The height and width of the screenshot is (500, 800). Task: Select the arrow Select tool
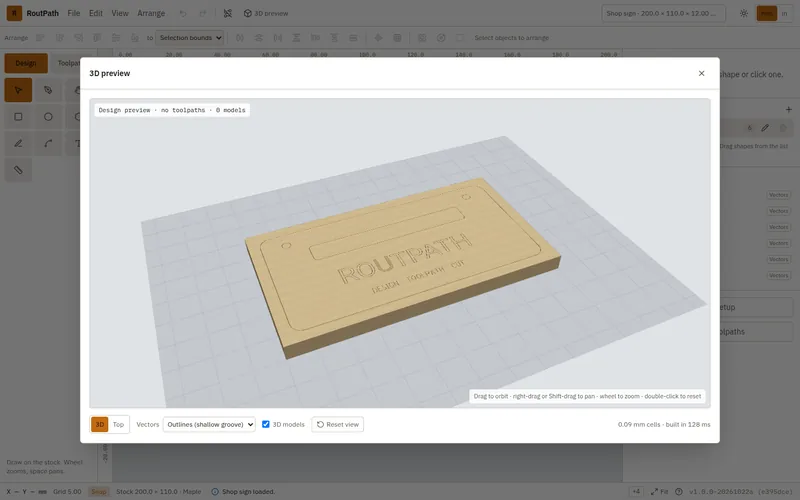(x=18, y=90)
